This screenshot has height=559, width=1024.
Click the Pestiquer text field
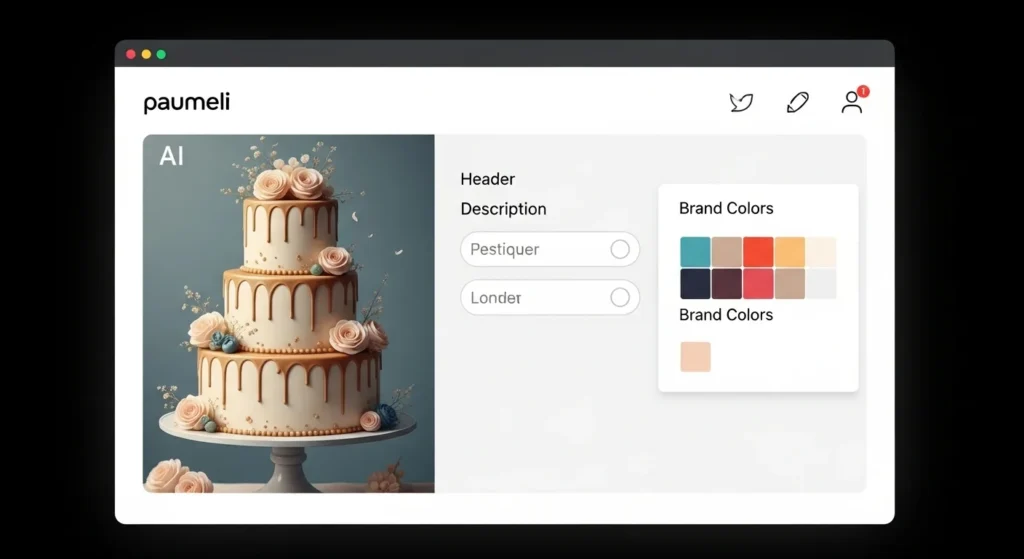(530, 249)
